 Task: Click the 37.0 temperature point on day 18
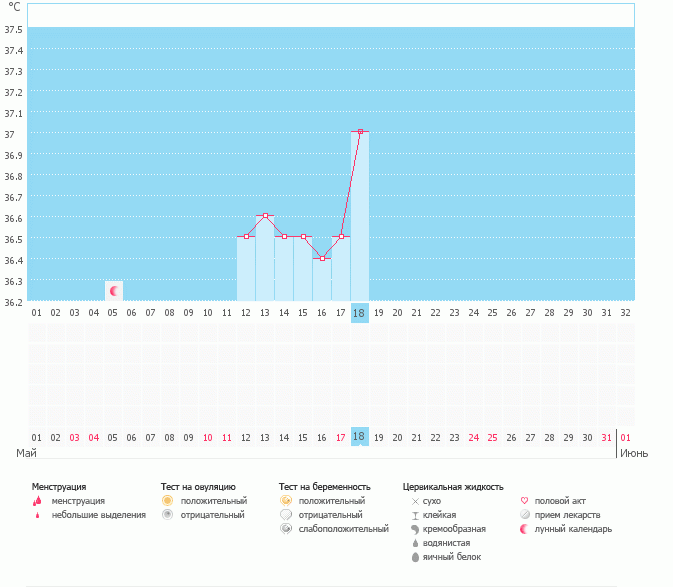pos(360,131)
